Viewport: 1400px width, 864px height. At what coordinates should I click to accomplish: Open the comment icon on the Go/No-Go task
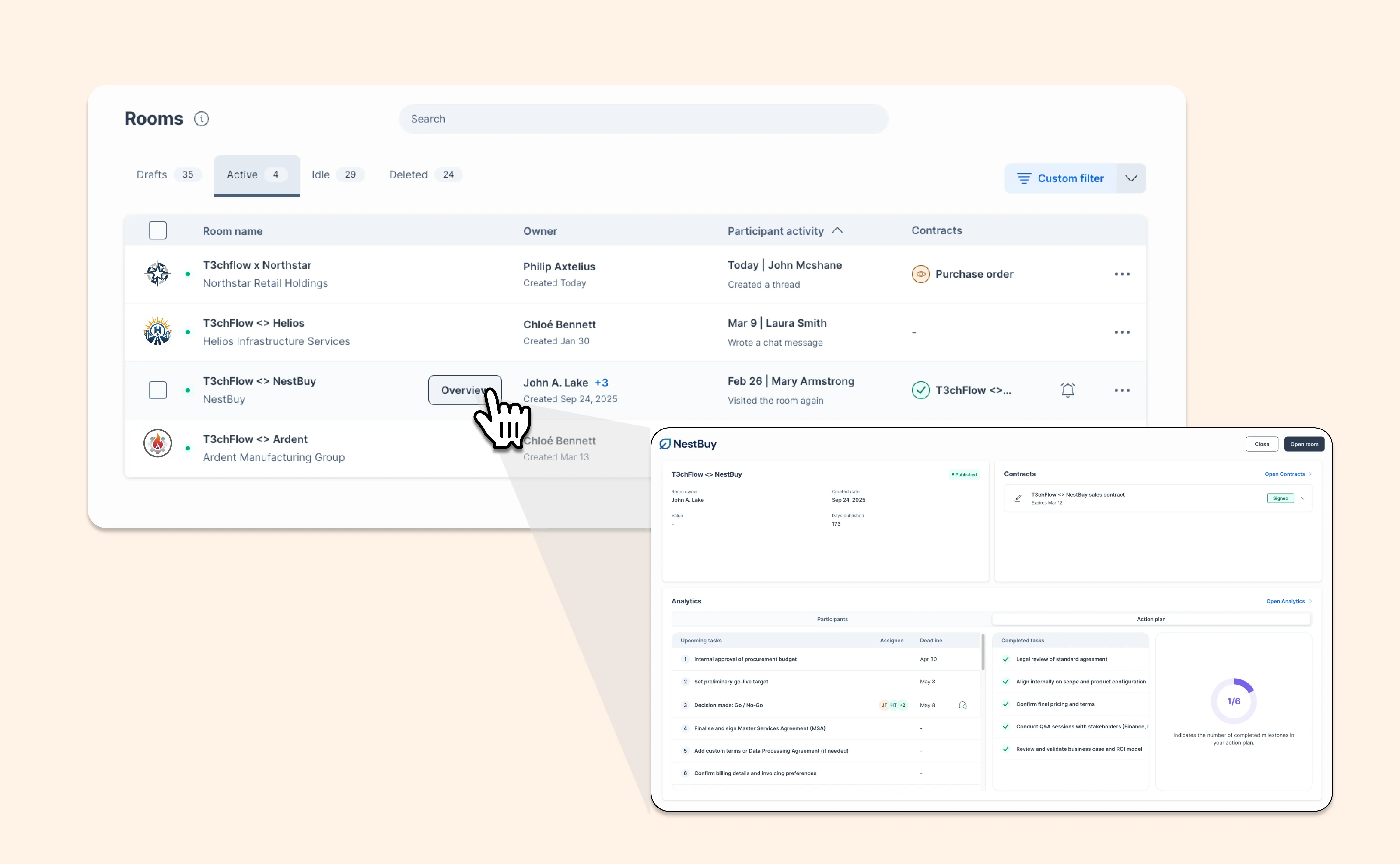click(x=963, y=705)
